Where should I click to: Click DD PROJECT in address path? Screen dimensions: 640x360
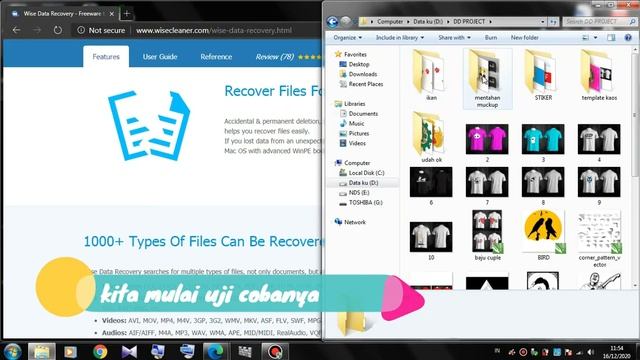click(x=469, y=22)
